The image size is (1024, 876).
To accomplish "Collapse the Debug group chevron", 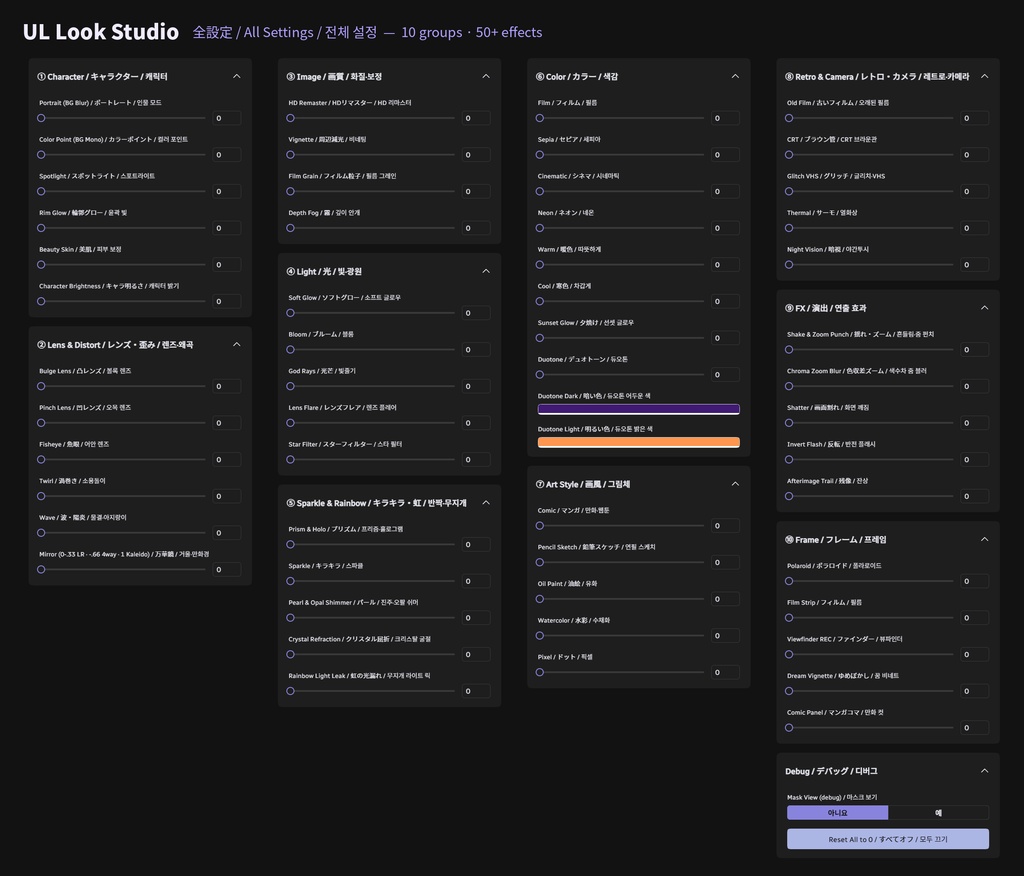I will click(x=985, y=771).
